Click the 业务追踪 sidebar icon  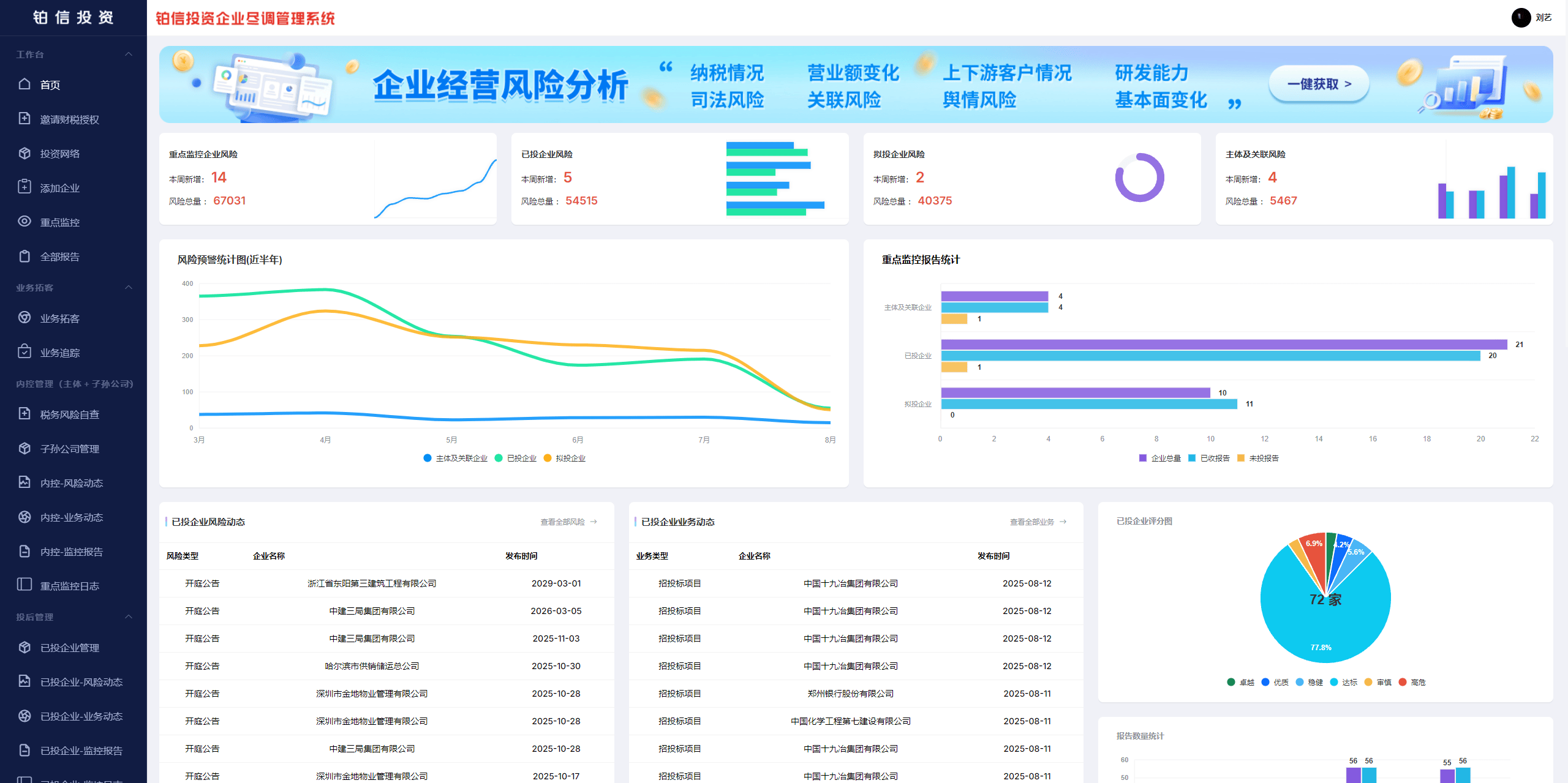24,351
